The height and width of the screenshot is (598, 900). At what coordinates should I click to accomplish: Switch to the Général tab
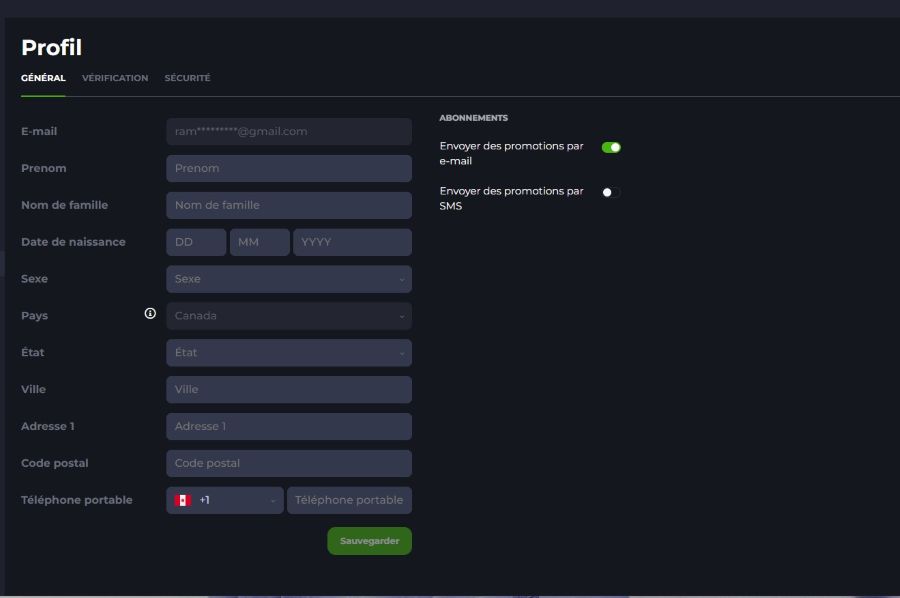tap(43, 78)
